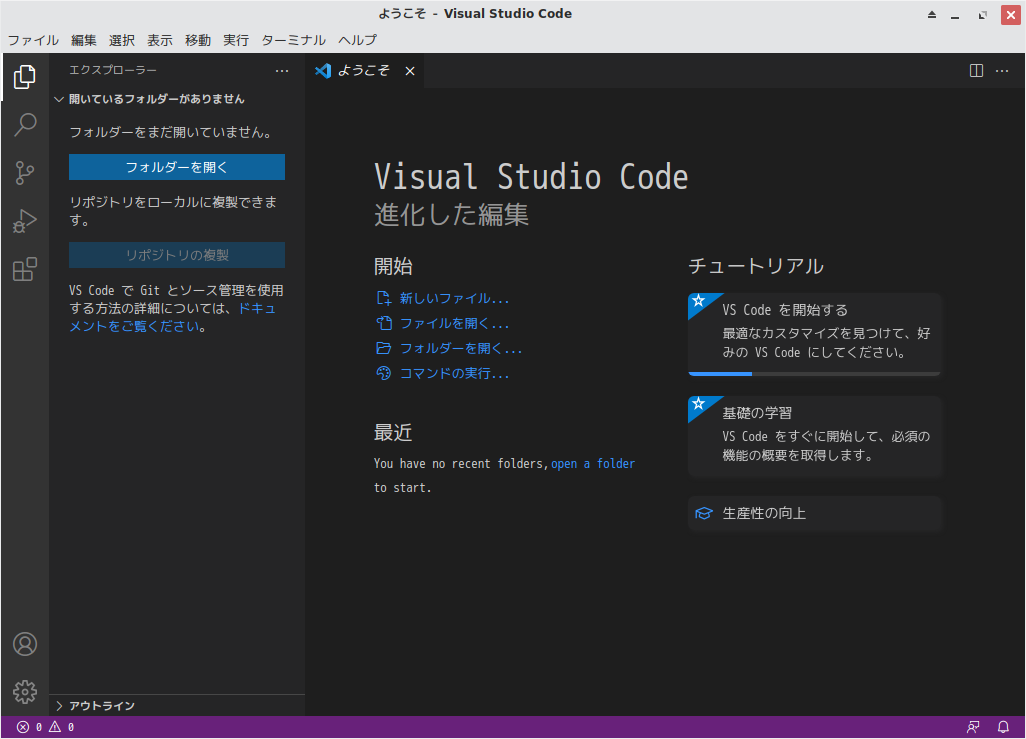Click the open a folder link
Image resolution: width=1026 pixels, height=739 pixels.
click(x=593, y=463)
